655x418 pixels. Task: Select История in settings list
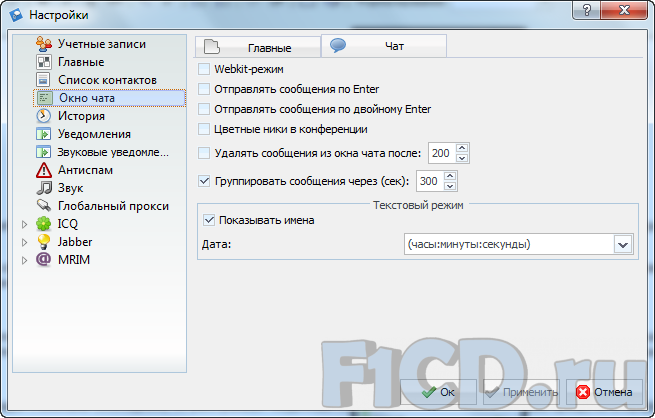tap(81, 116)
